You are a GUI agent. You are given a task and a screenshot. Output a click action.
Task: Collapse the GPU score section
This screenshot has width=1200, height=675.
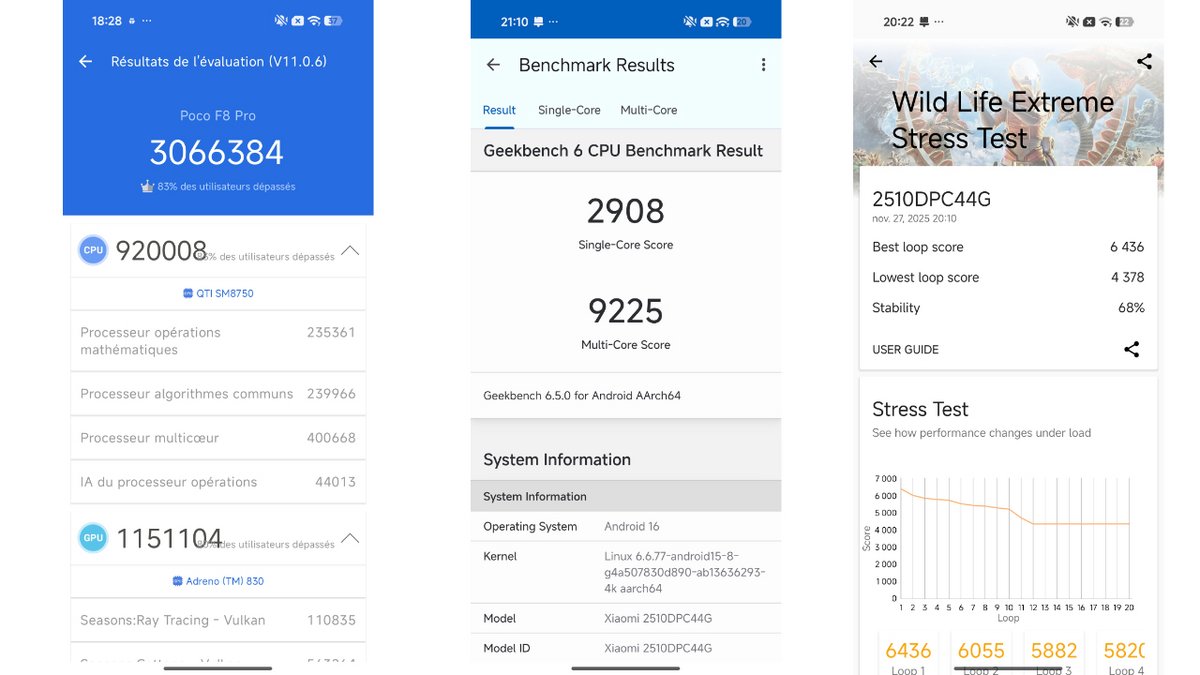click(x=350, y=538)
